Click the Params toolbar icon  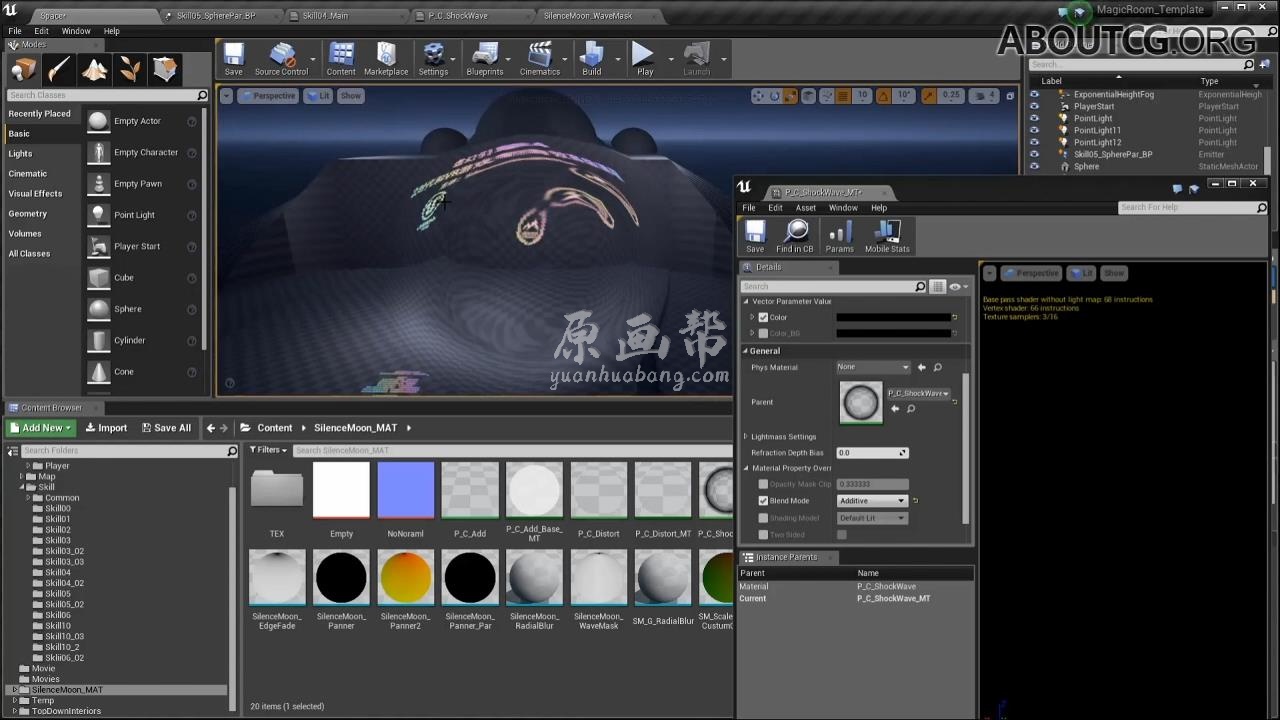pos(840,232)
